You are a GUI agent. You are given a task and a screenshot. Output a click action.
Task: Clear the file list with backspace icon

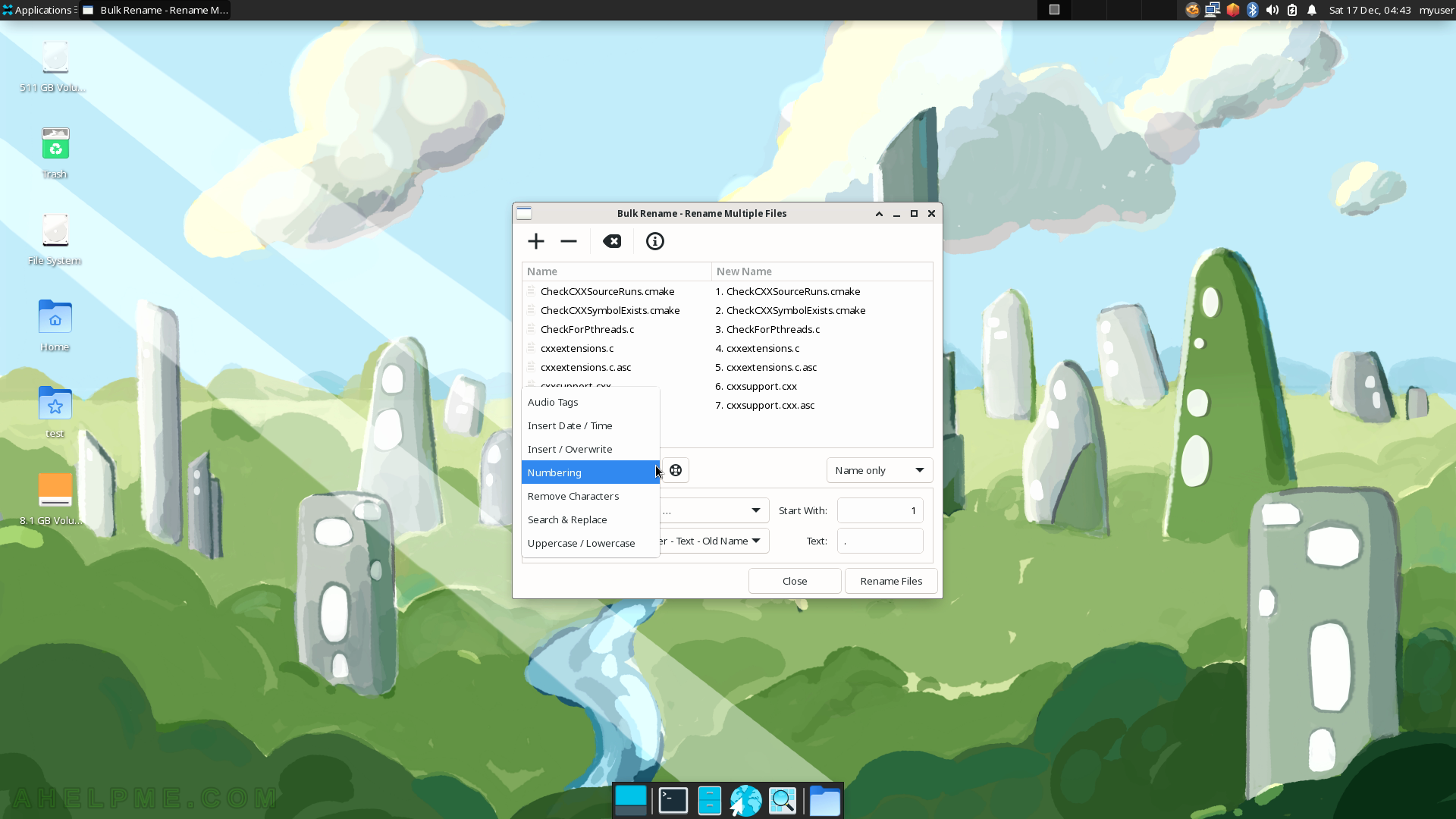point(612,241)
